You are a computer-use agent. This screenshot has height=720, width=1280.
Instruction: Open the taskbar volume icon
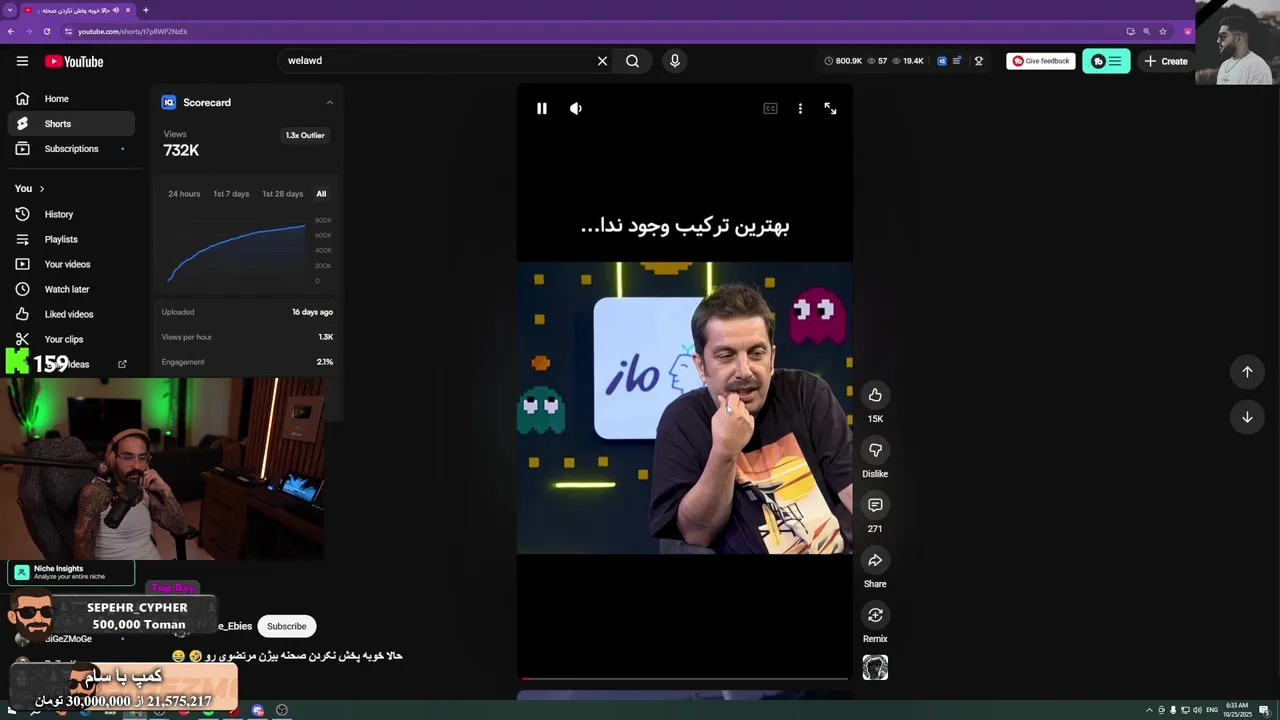pyautogui.click(x=1196, y=710)
